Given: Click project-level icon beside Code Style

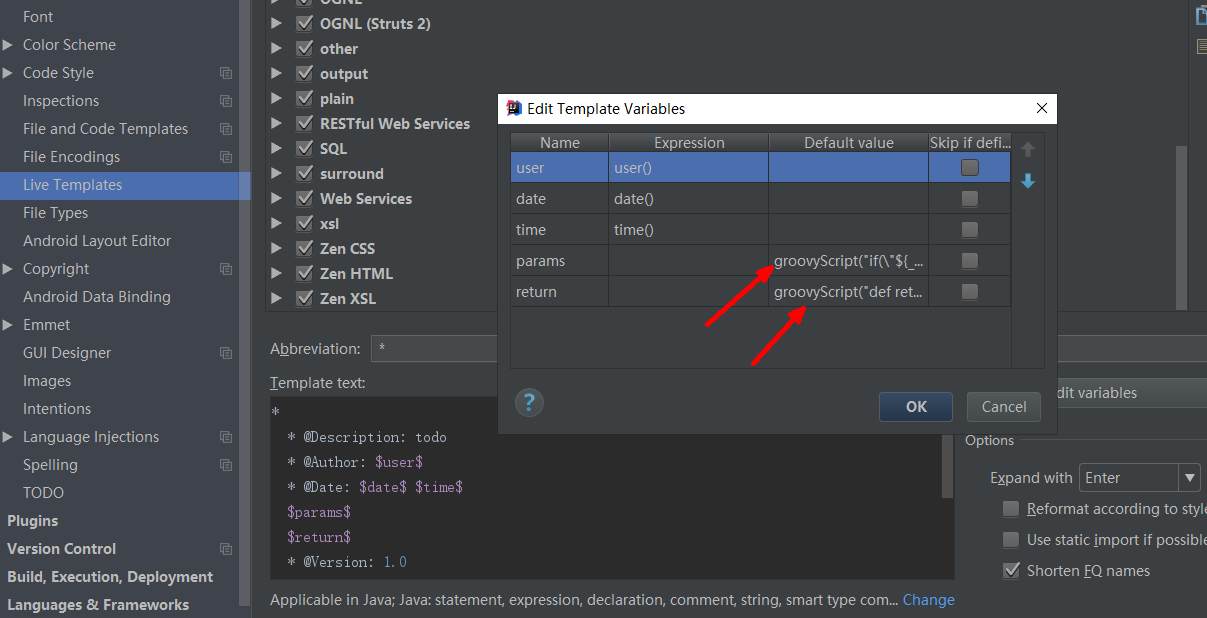Looking at the screenshot, I should click(226, 73).
